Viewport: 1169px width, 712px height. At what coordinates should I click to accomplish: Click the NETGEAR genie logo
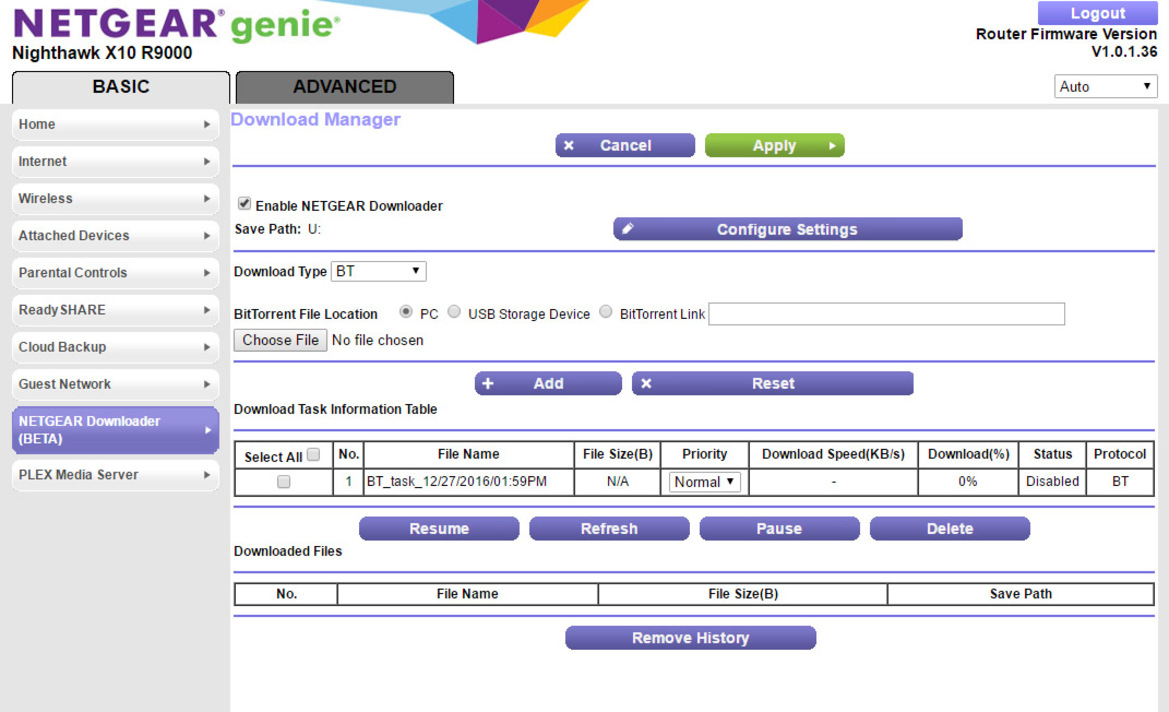coord(177,24)
